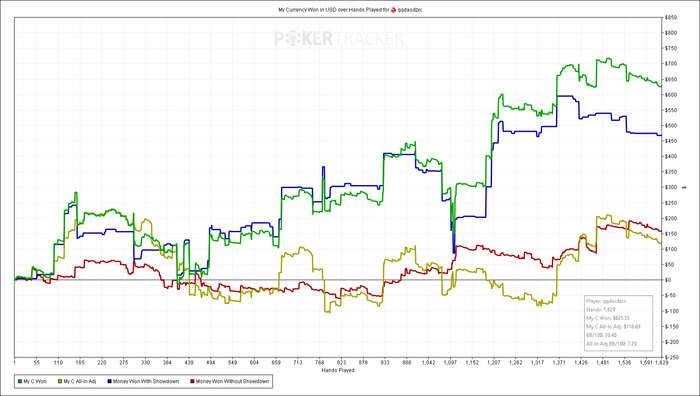Click the $300 y-axis tick label
Image resolution: width=700 pixels, height=396 pixels.
coord(671,187)
